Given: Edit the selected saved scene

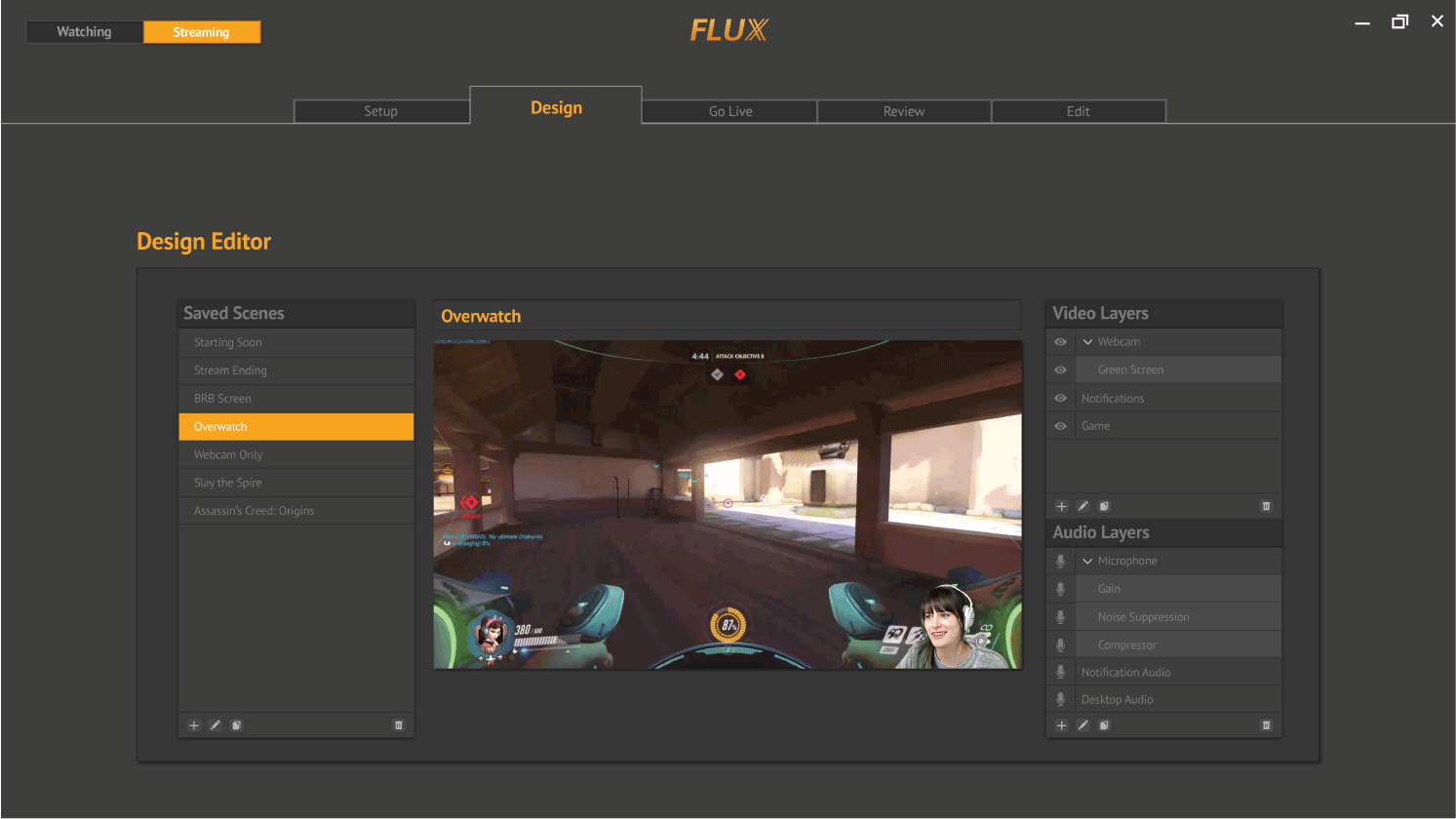Looking at the screenshot, I should [216, 725].
